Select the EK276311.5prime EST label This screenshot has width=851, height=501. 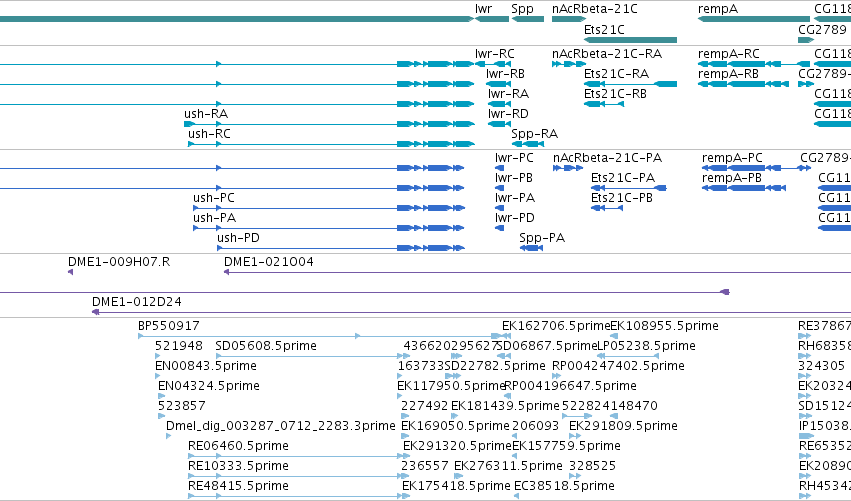click(x=508, y=466)
